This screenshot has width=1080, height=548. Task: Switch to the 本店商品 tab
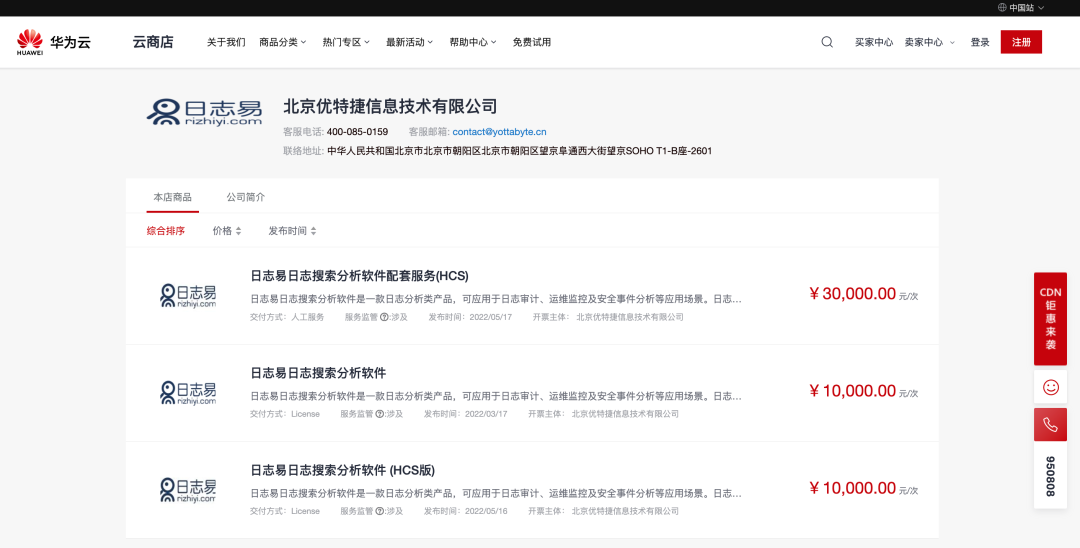tap(172, 197)
